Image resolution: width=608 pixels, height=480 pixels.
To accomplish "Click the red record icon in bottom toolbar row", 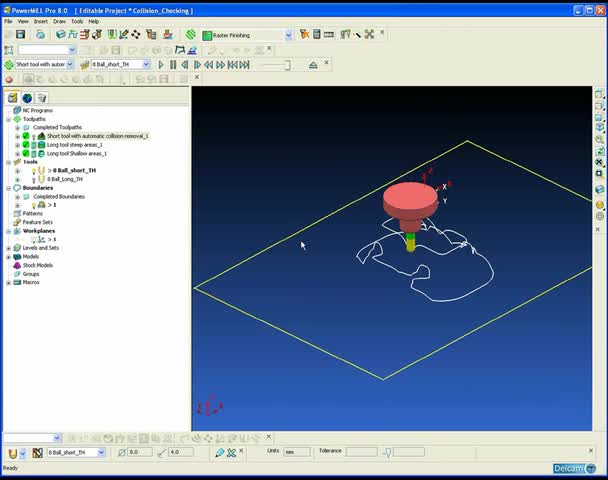I will pos(9,79).
